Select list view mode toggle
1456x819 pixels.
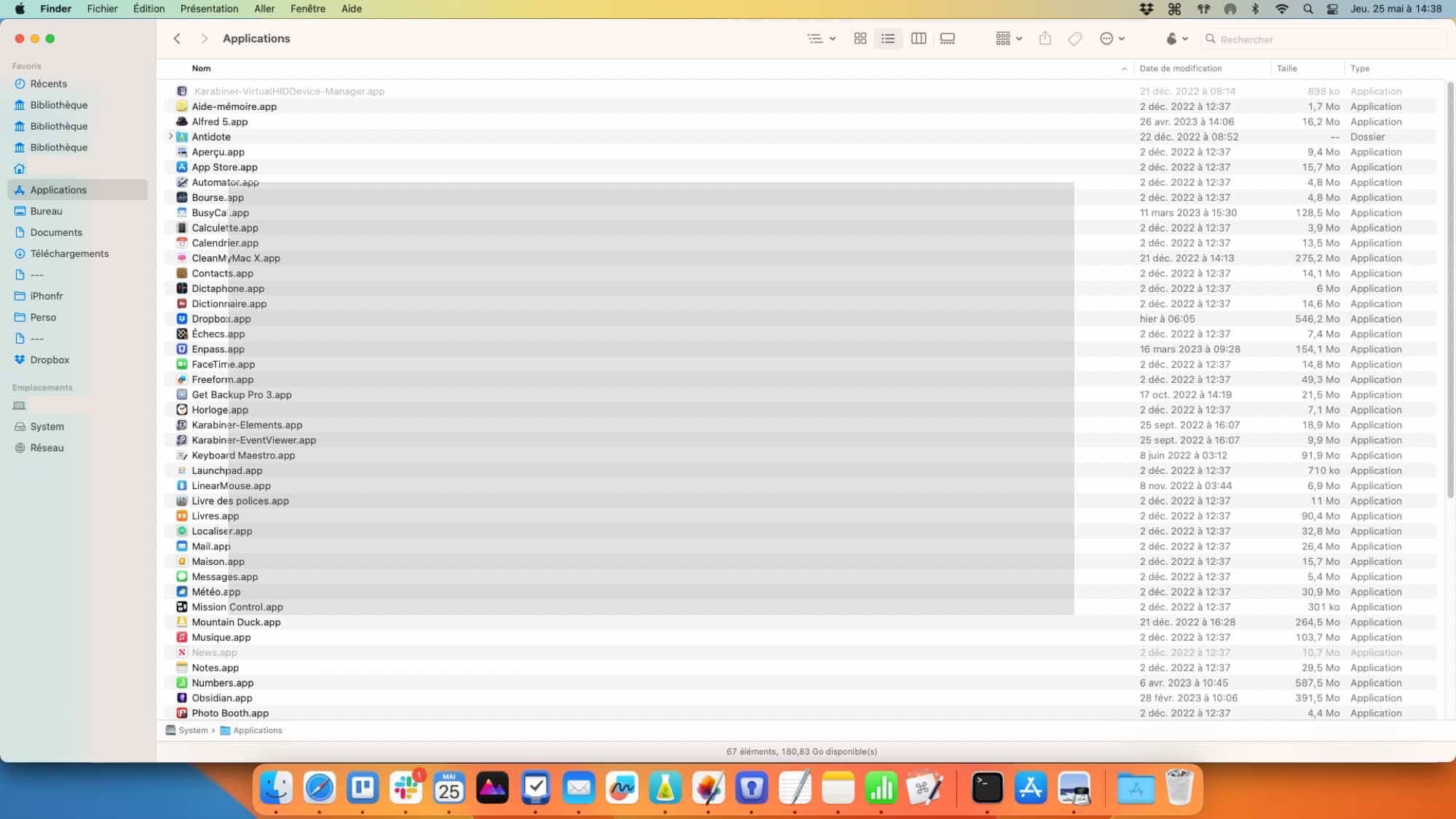point(888,39)
